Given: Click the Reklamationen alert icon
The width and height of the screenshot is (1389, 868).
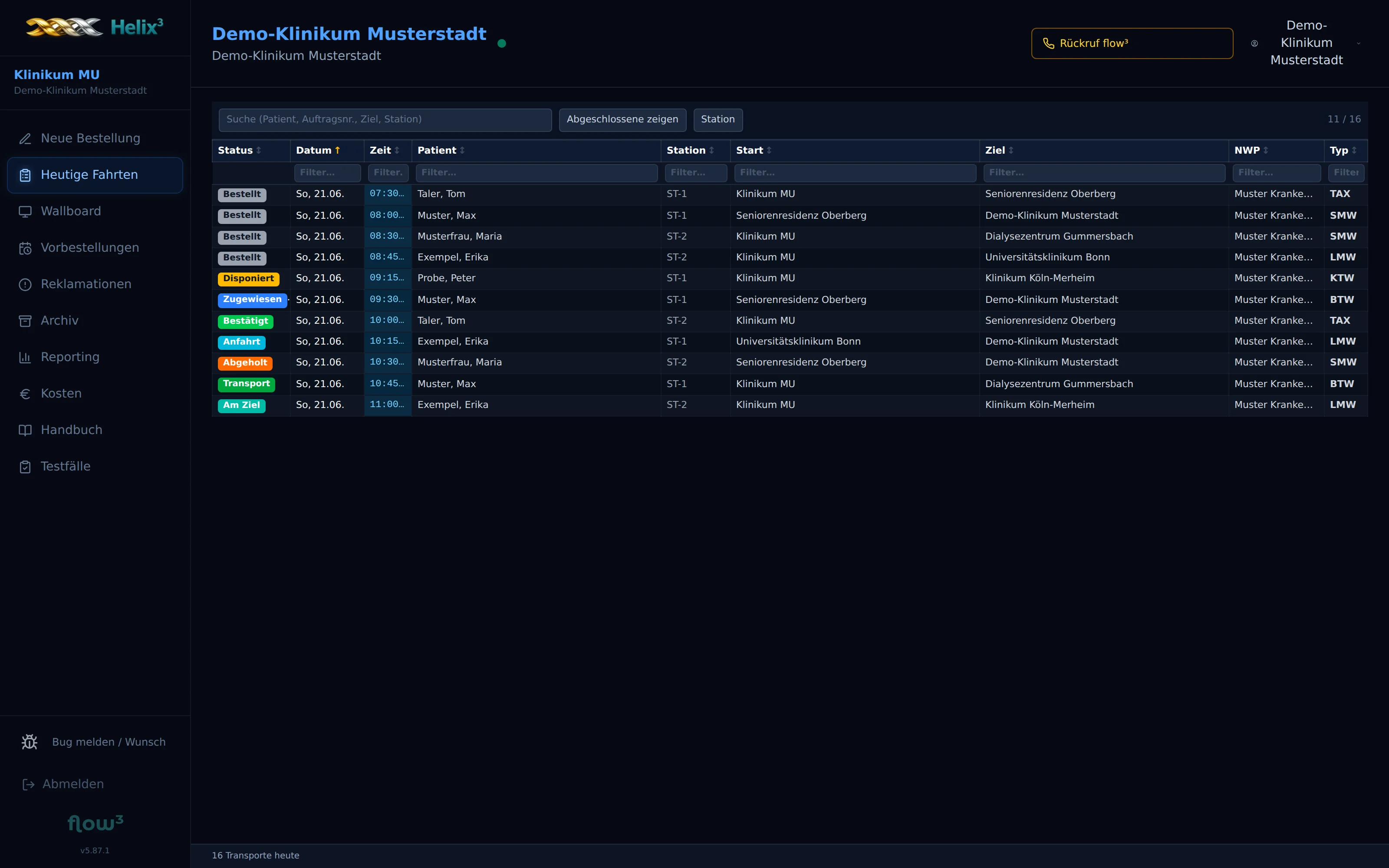Looking at the screenshot, I should point(25,284).
